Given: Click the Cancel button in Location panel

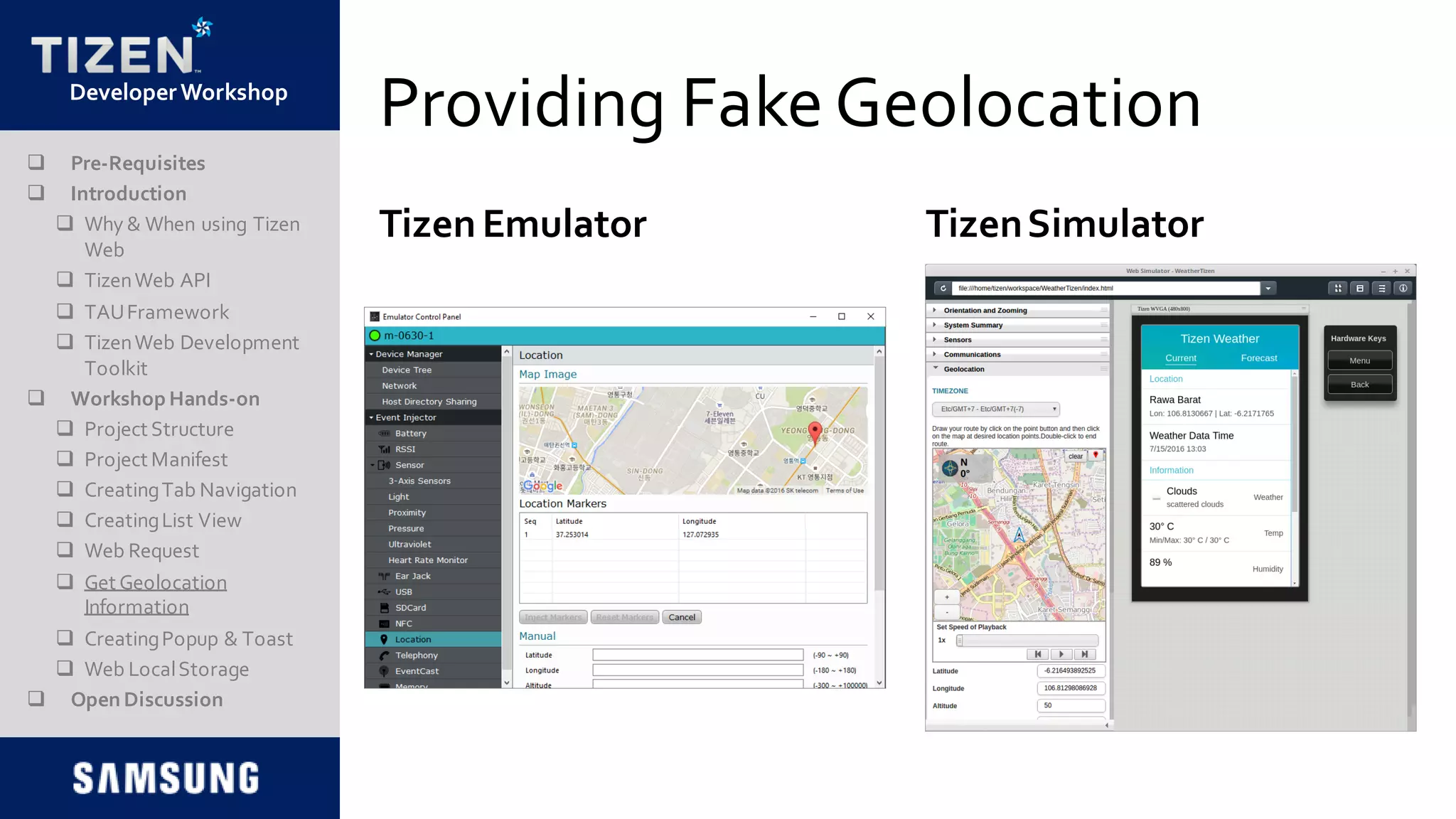Looking at the screenshot, I should point(682,617).
